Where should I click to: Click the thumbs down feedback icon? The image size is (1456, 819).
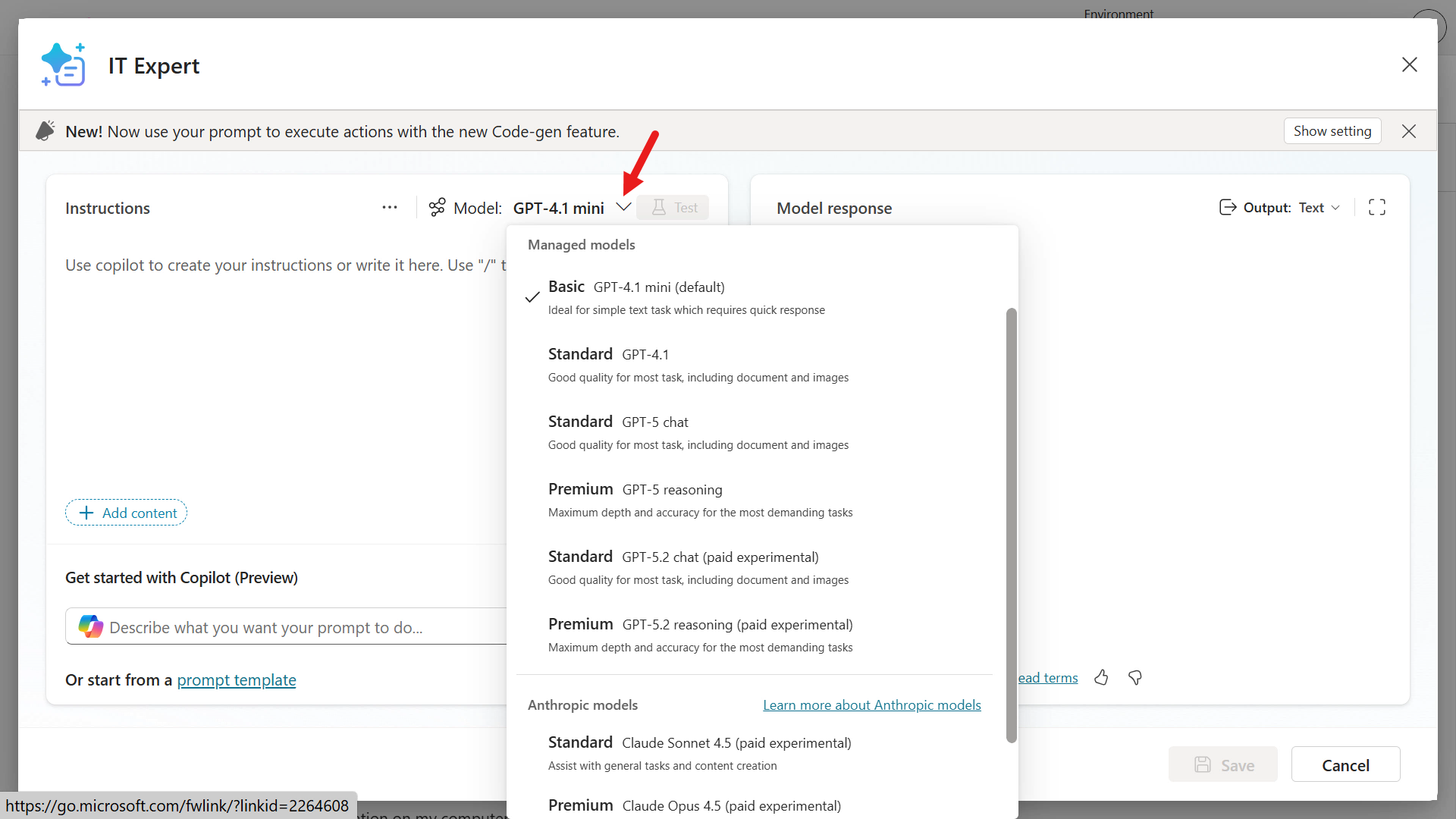pyautogui.click(x=1135, y=677)
